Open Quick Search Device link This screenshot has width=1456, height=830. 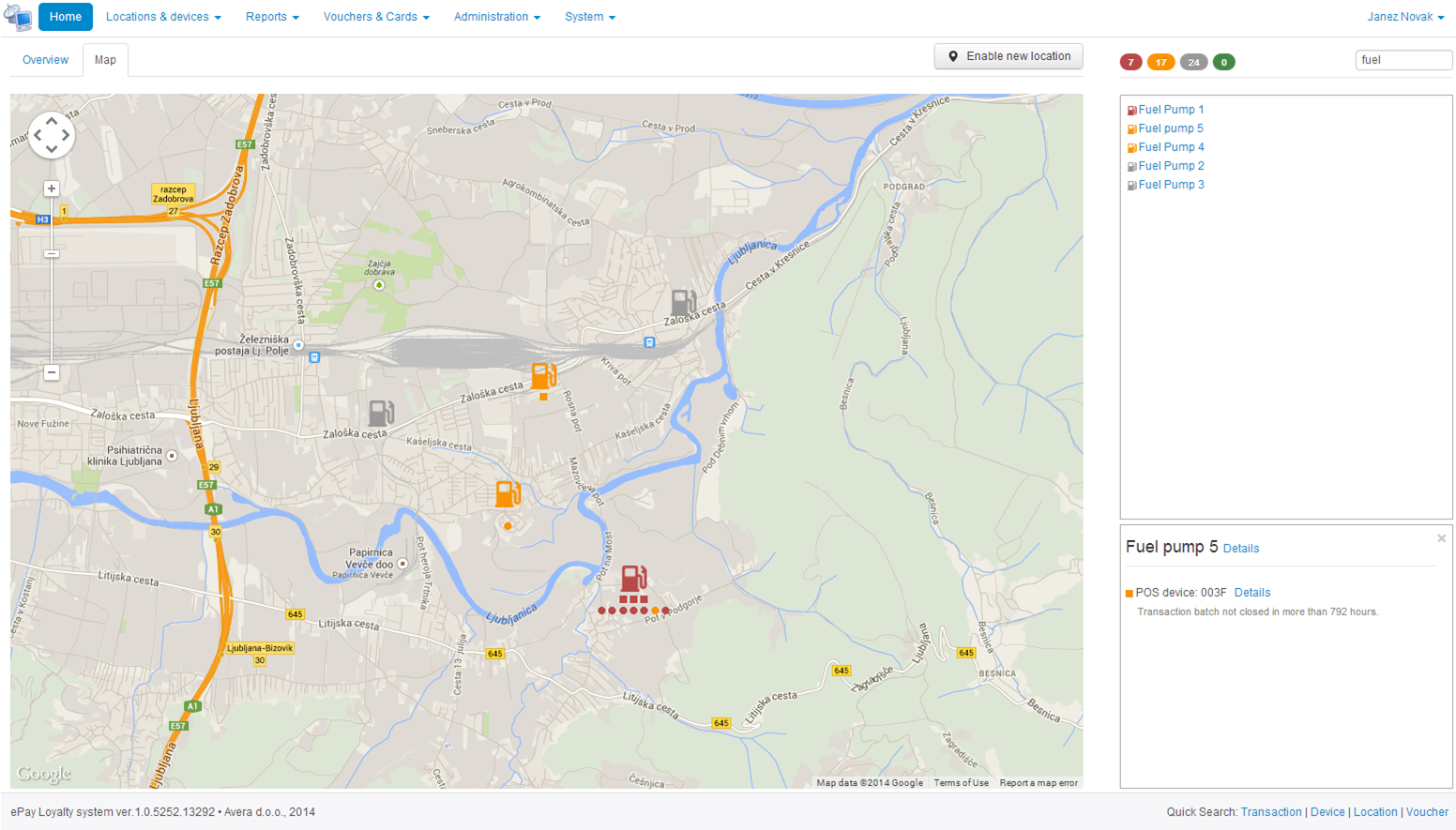click(x=1327, y=812)
